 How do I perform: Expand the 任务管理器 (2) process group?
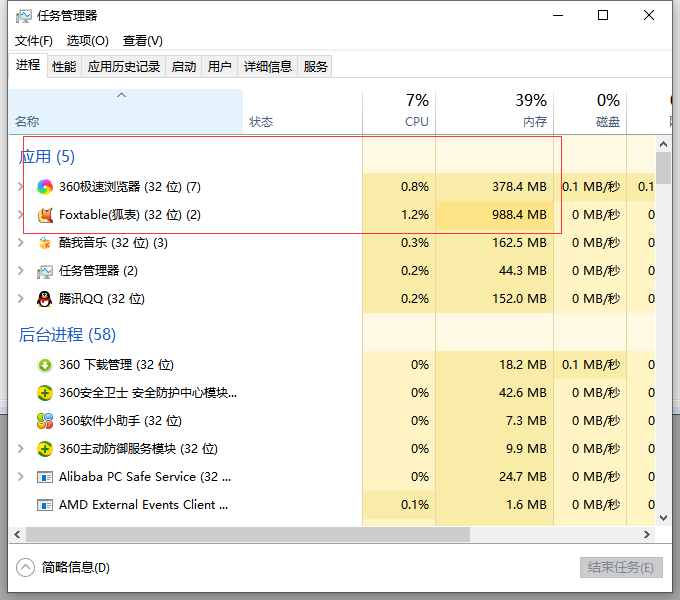20,271
